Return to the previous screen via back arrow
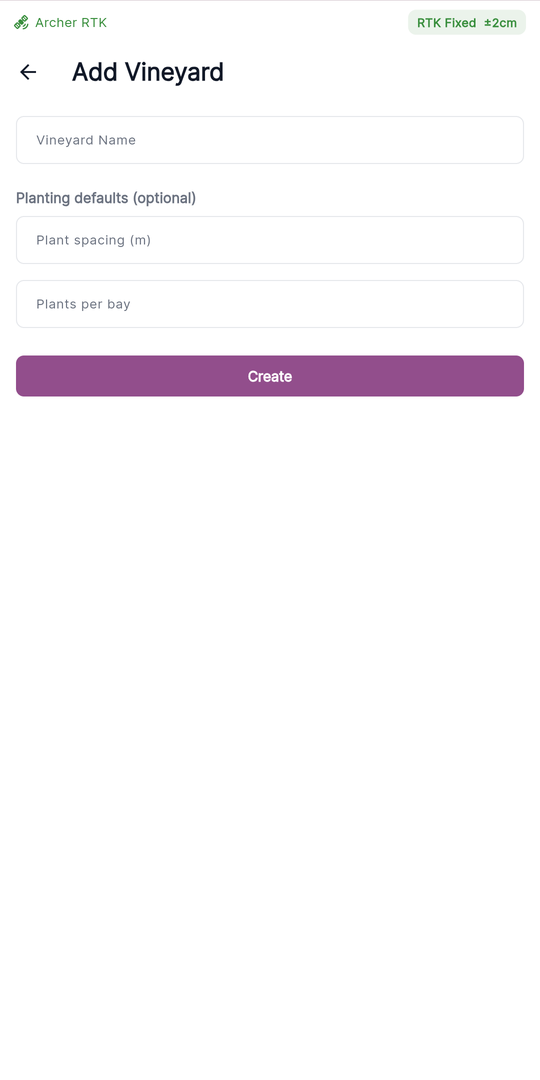 [28, 72]
